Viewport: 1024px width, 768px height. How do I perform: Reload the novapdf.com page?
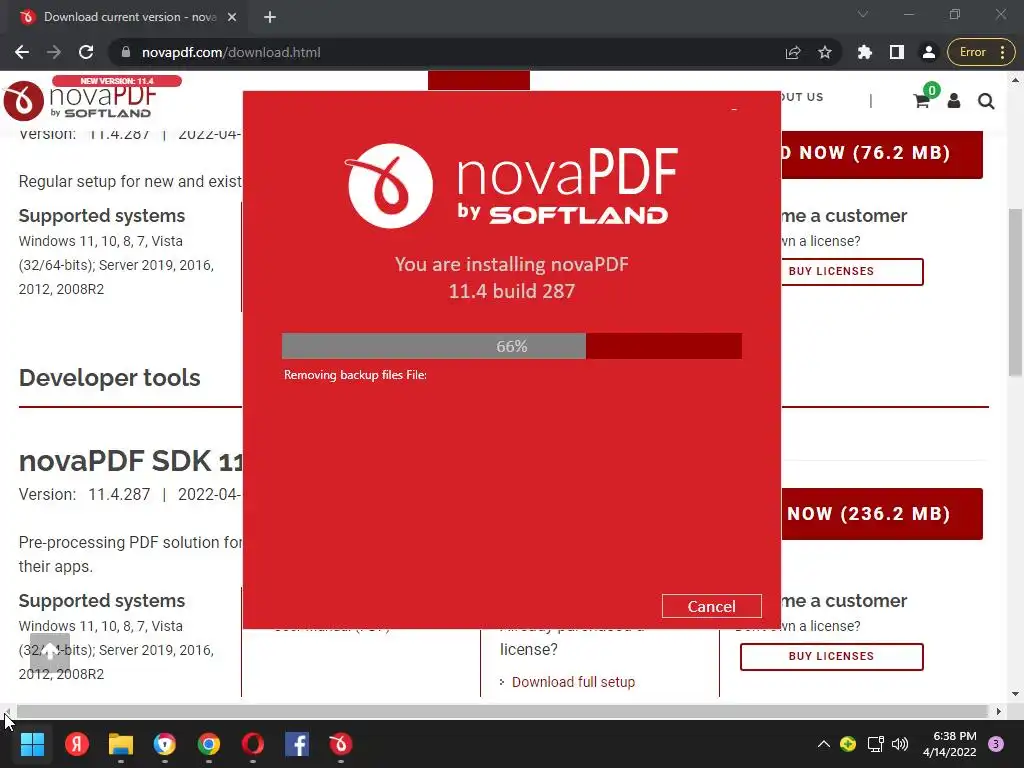(x=86, y=52)
